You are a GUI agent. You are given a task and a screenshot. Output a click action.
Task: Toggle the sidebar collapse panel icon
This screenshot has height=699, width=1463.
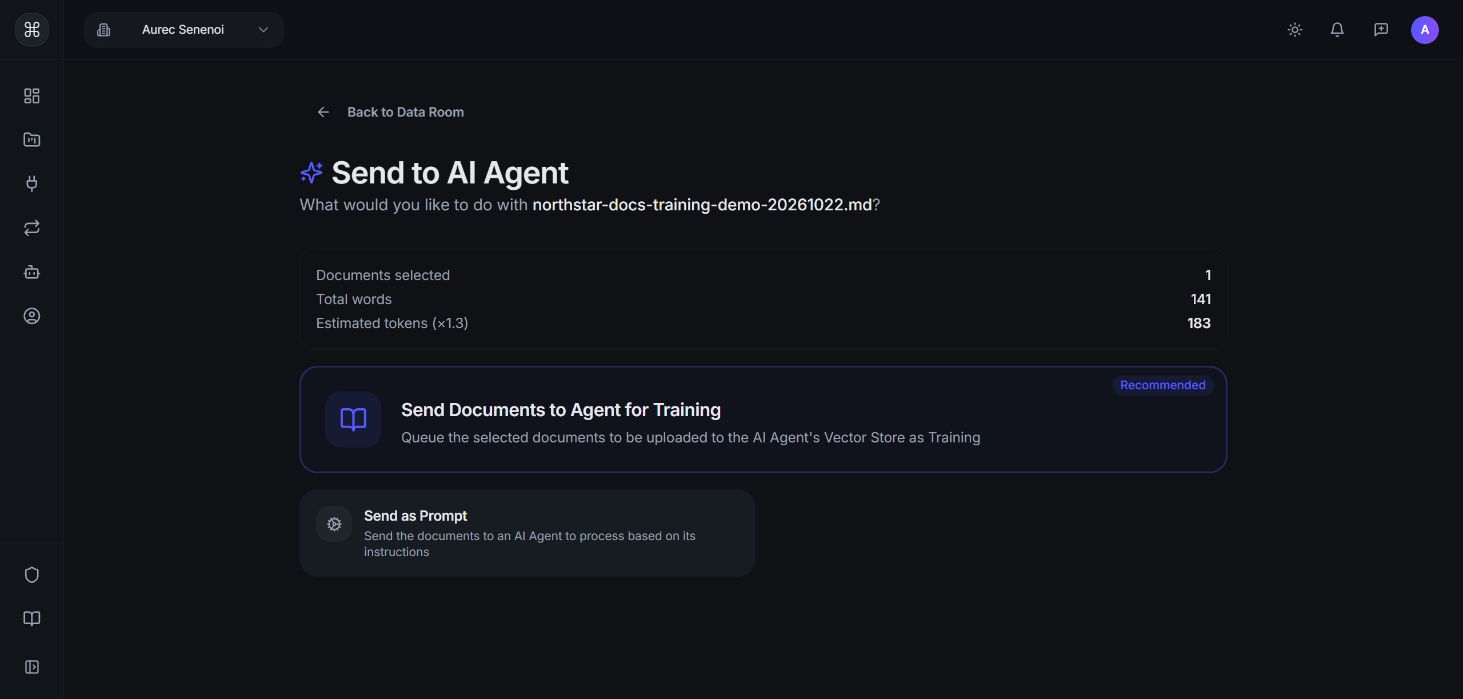pos(32,667)
